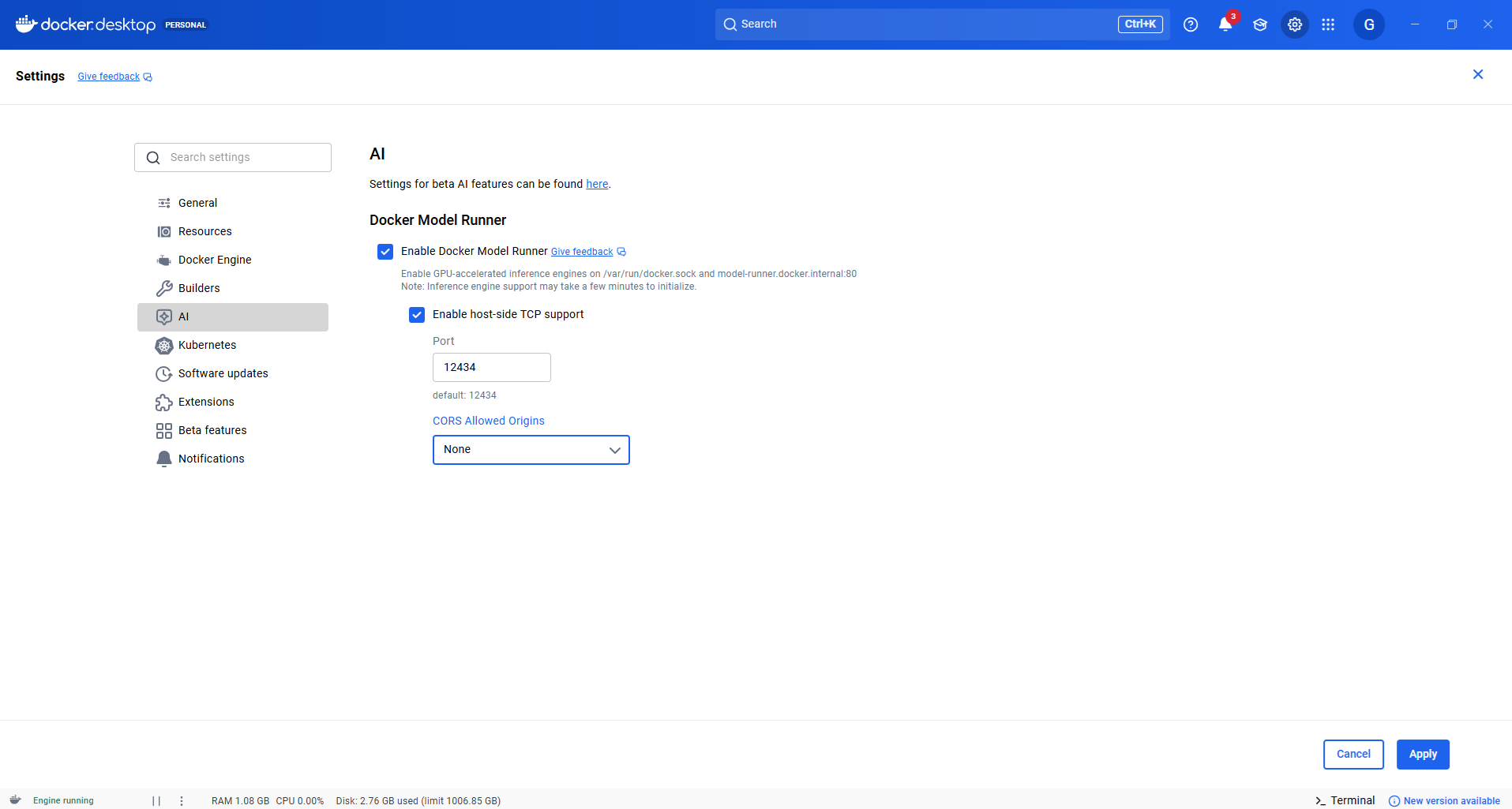Open the Builders settings page
This screenshot has height=809, width=1512.
[233, 288]
